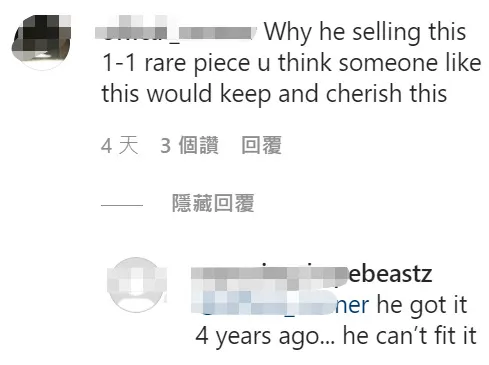Click the words 'can't fit it' in the reply
The image size is (489, 365).
click(426, 335)
